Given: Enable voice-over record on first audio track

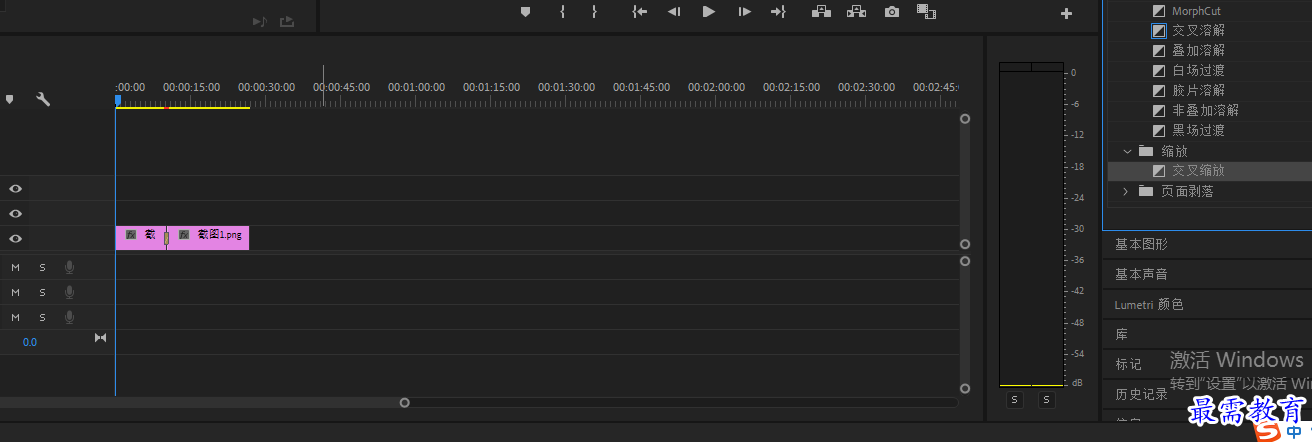Looking at the screenshot, I should tap(69, 267).
